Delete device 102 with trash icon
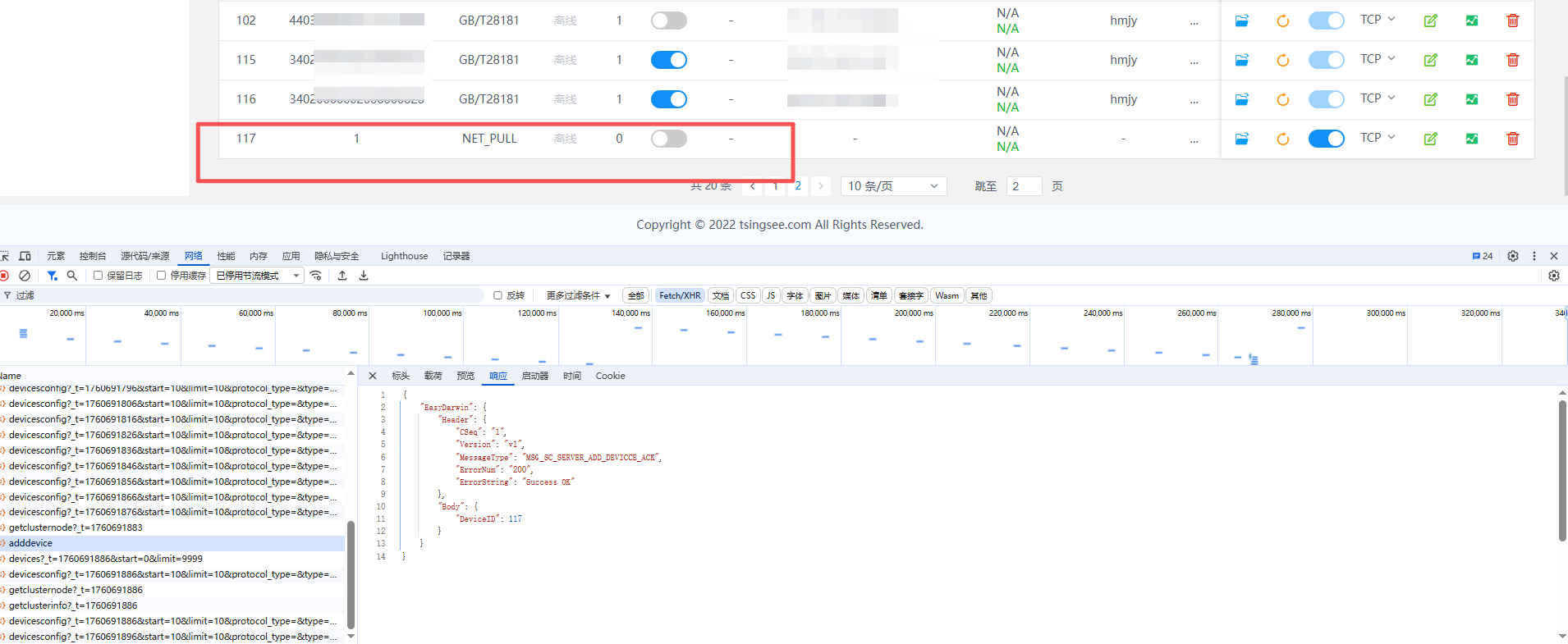1568x644 pixels. tap(1512, 21)
